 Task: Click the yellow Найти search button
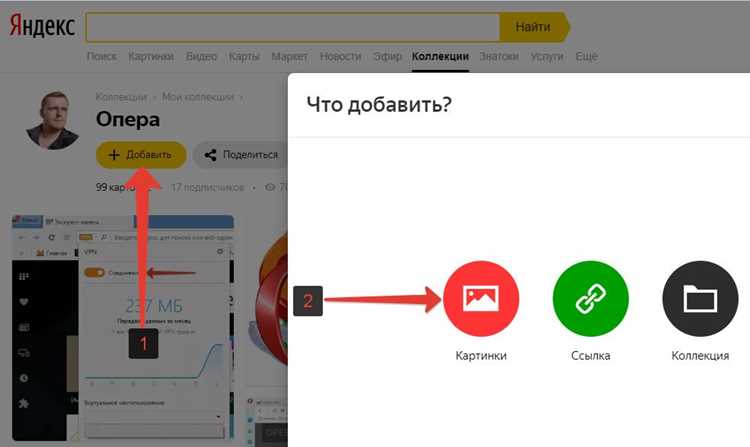534,27
